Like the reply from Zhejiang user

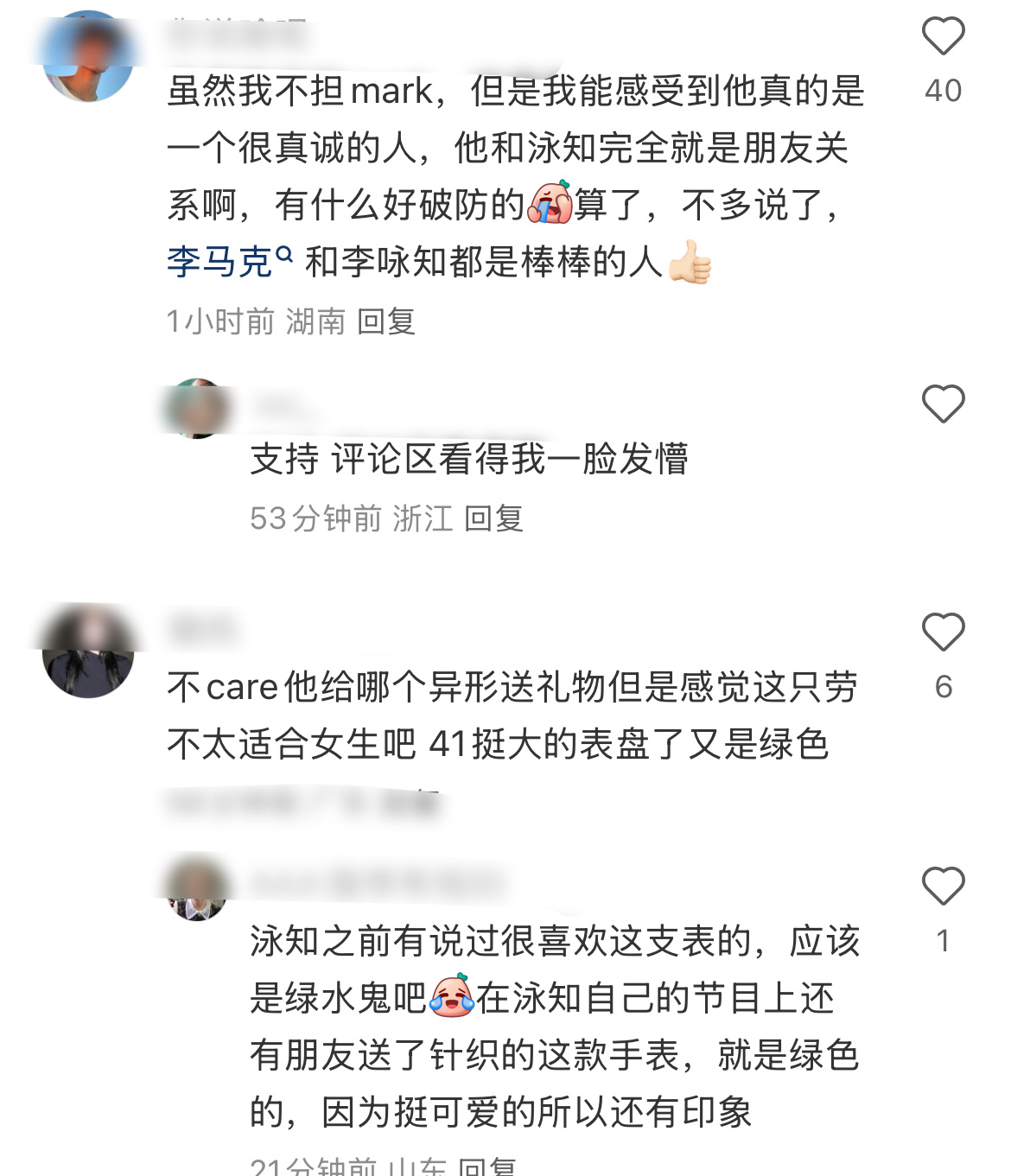click(943, 404)
